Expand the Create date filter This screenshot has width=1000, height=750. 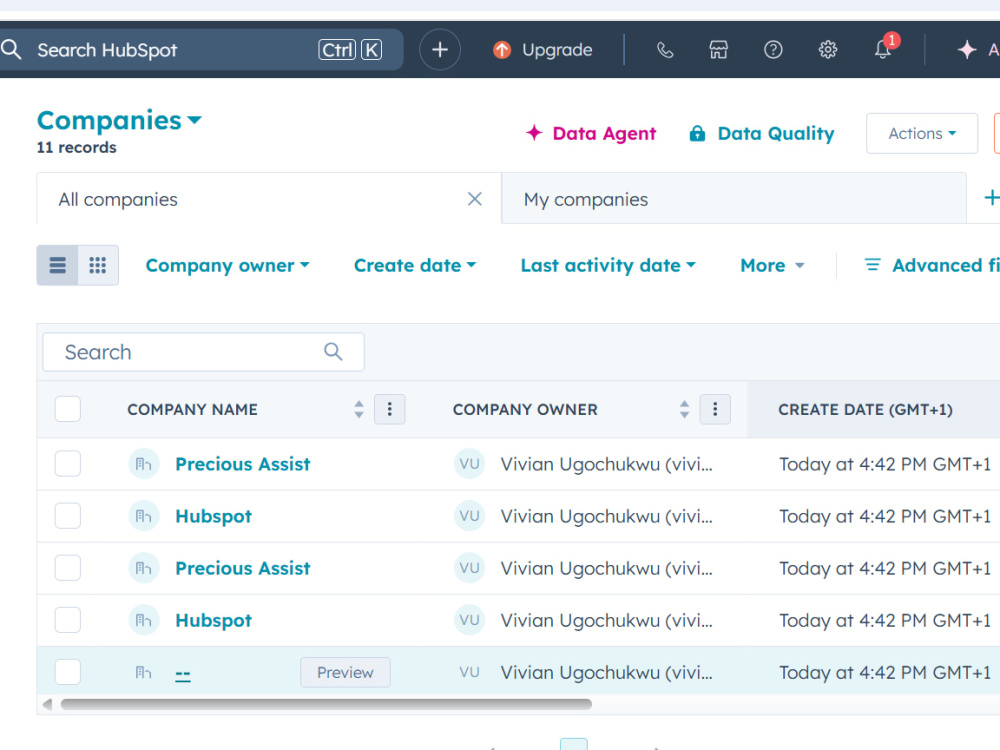pyautogui.click(x=415, y=265)
